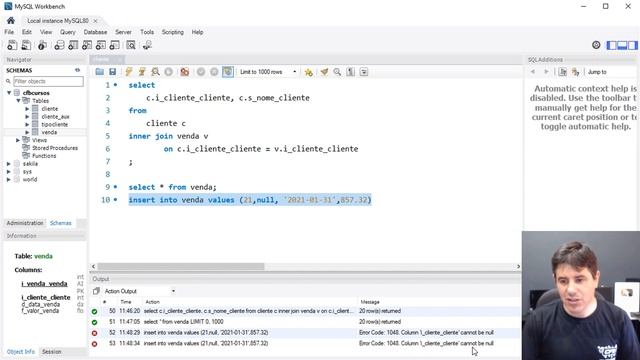Create new stored procedure icon
640x360 pixels.
(101, 45)
